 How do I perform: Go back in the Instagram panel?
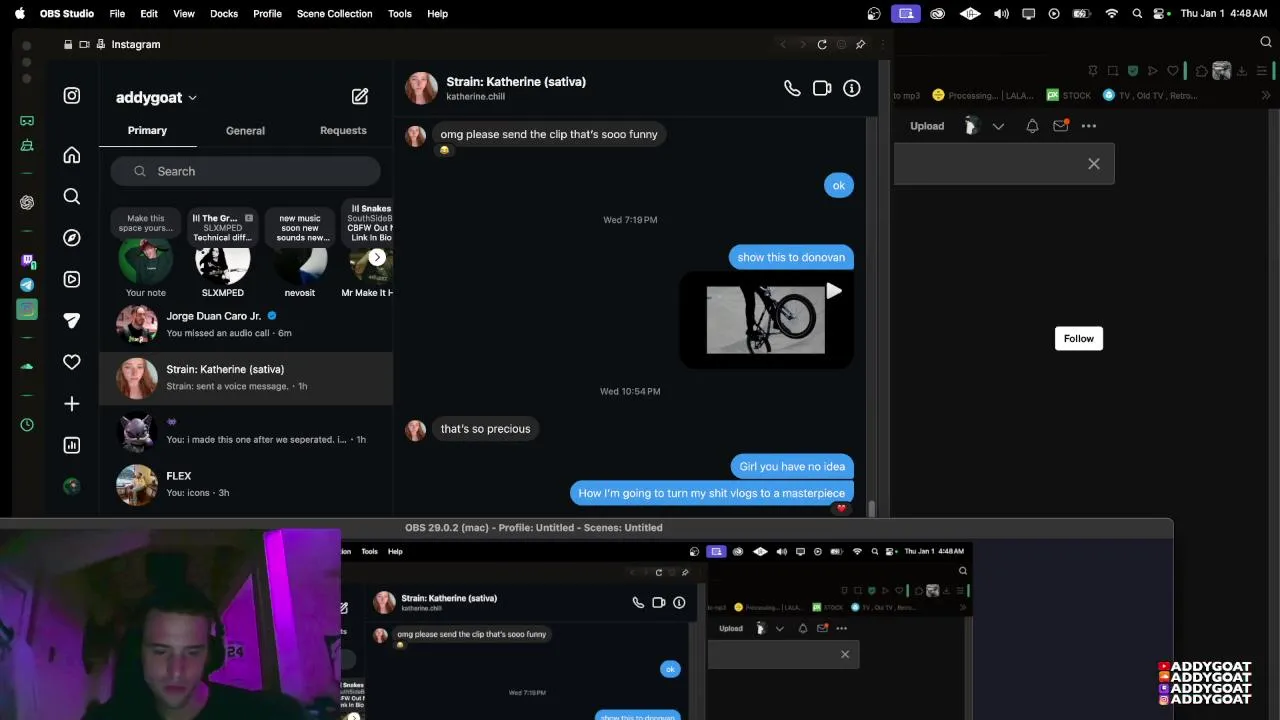point(783,44)
